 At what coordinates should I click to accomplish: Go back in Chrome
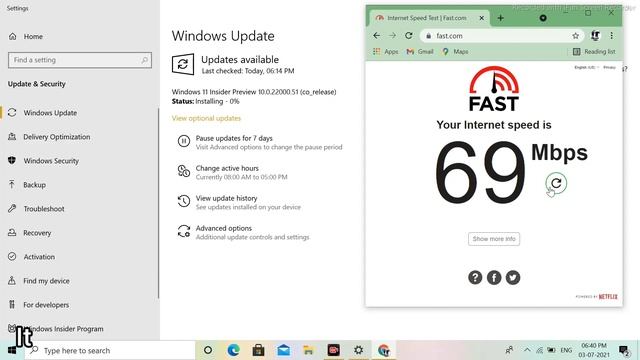point(376,36)
